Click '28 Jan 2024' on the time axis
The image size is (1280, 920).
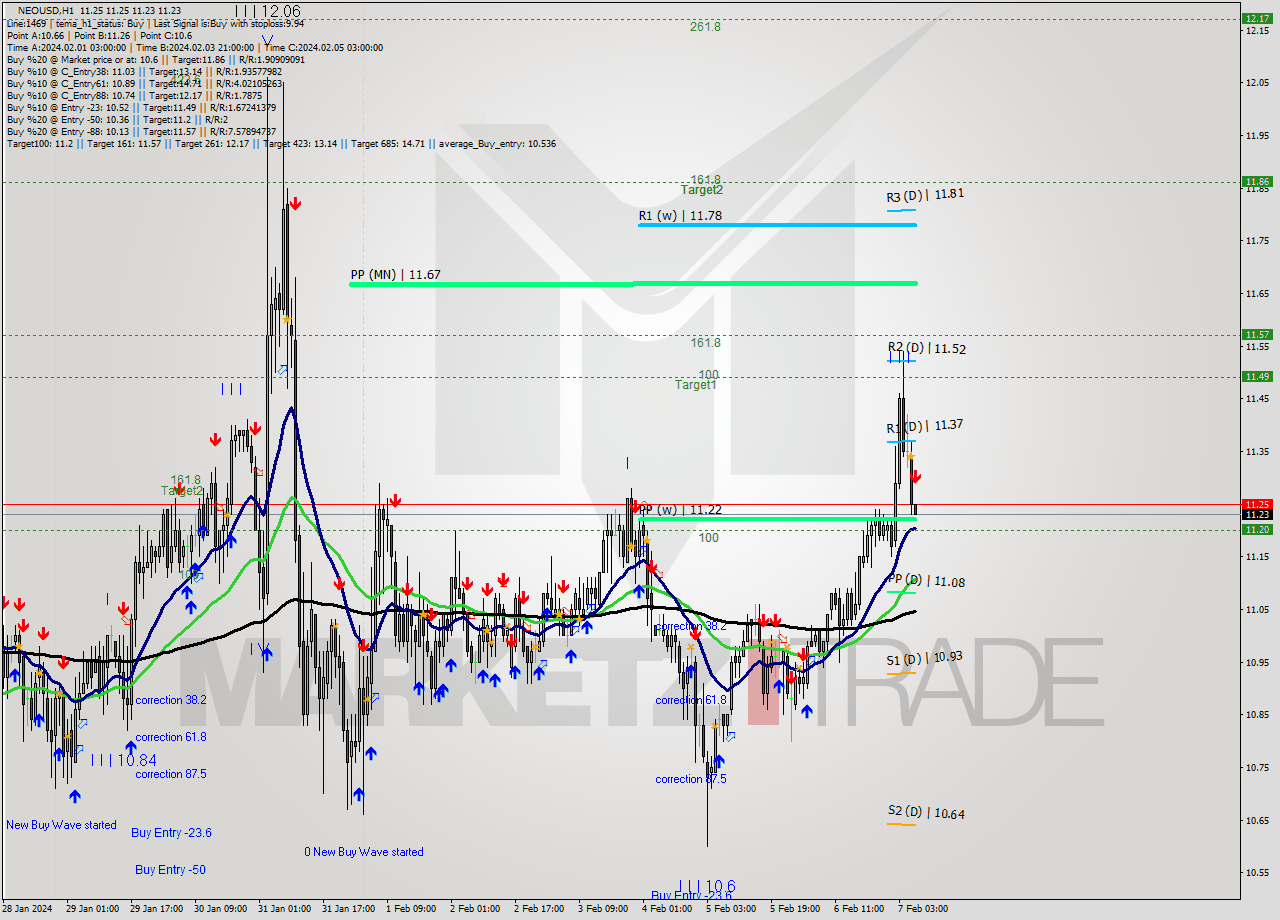pos(27,909)
